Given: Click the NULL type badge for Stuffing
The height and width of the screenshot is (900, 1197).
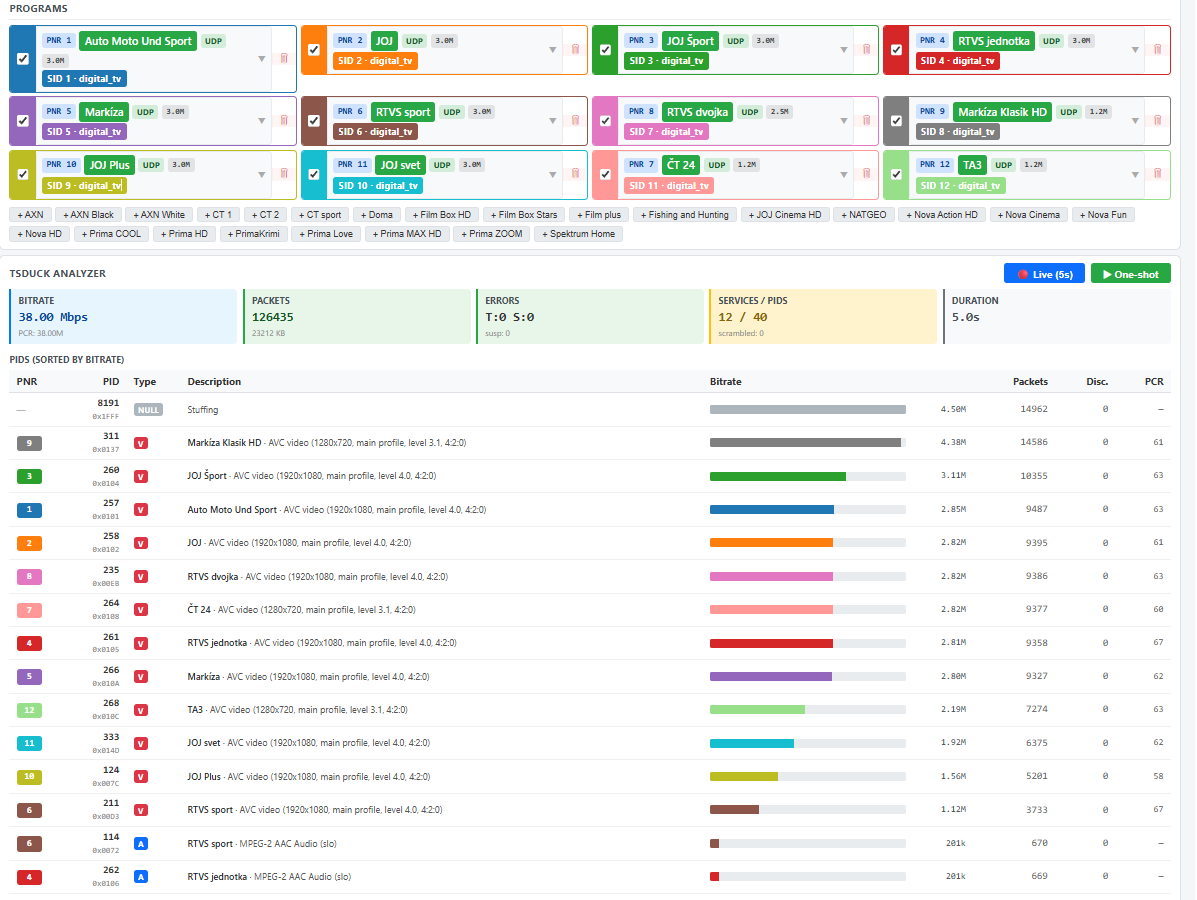Looking at the screenshot, I should click(148, 410).
